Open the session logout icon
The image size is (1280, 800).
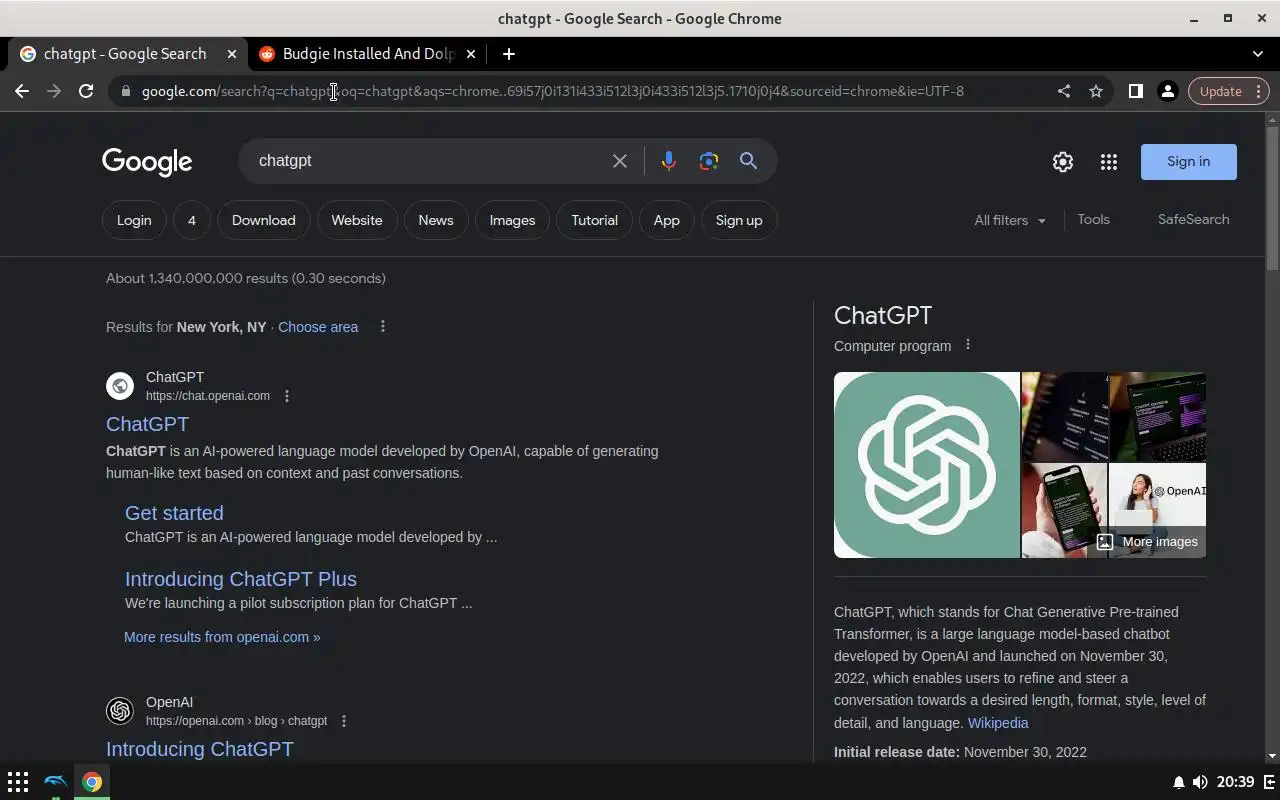(1269, 782)
